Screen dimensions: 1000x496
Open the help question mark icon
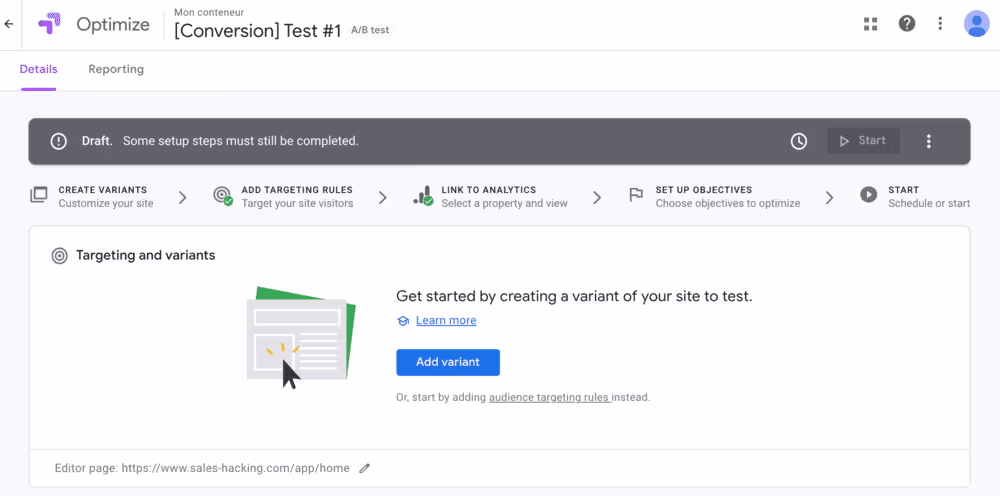pos(907,24)
